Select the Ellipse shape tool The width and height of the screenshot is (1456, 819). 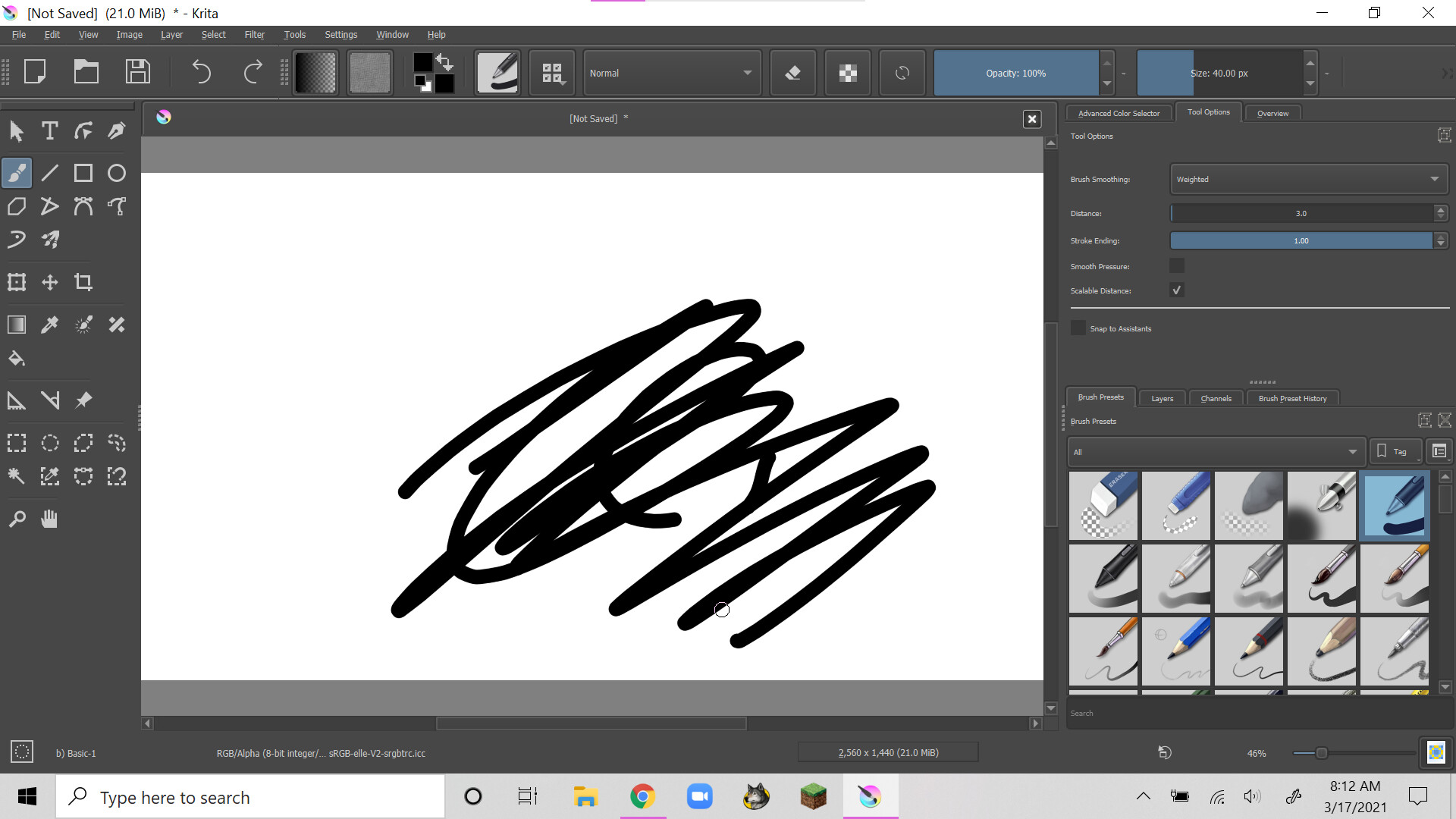tap(116, 173)
